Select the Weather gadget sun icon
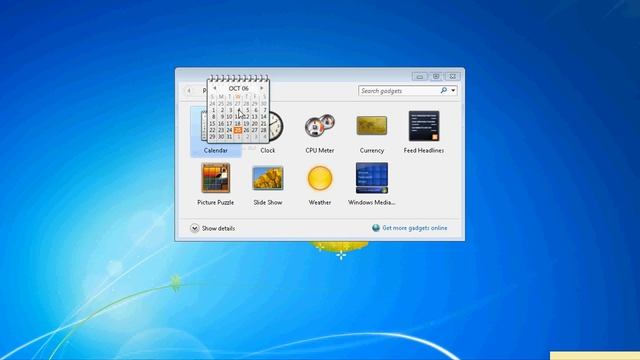Screen dimensions: 640x360 320,178
